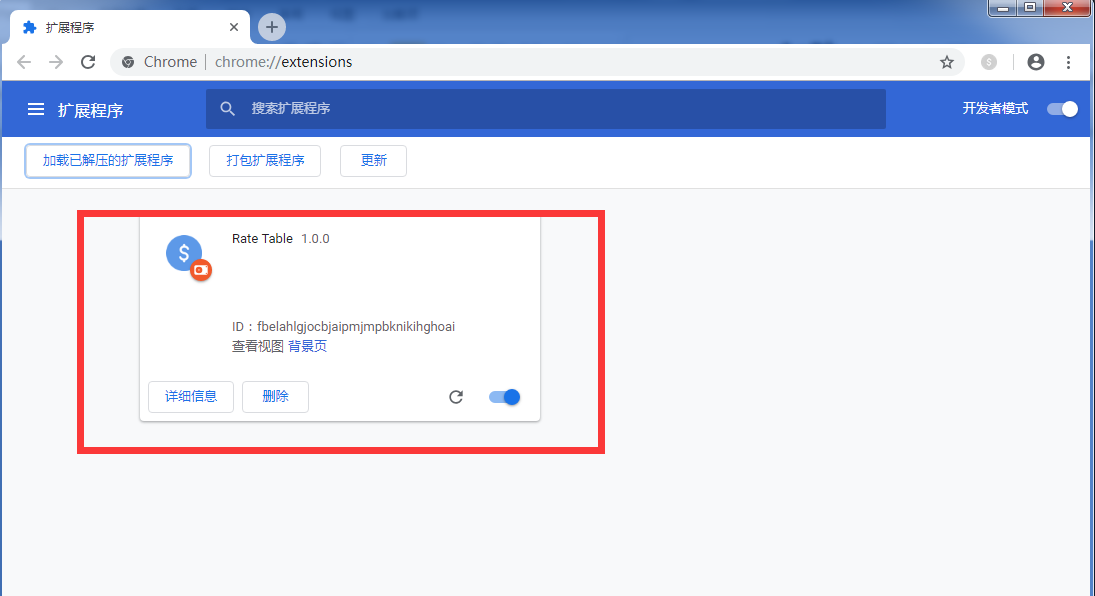Toggle 开发者模式 developer mode switch
This screenshot has height=596, width=1095.
(x=1062, y=109)
